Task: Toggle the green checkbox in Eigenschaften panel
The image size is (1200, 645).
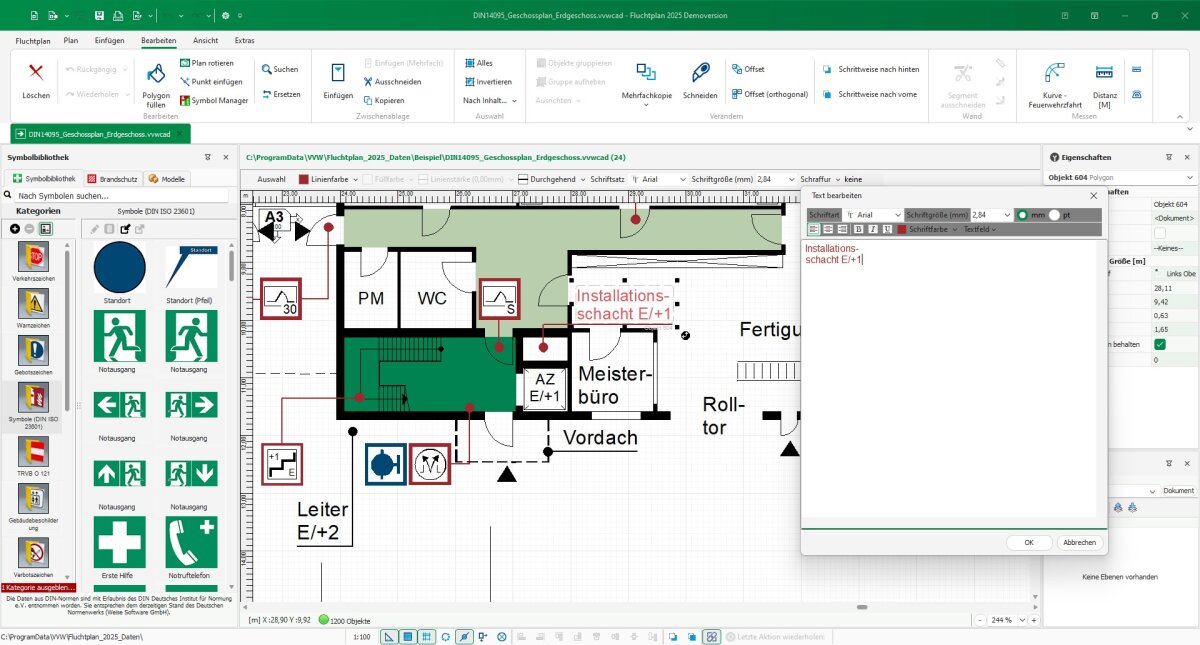Action: [1159, 344]
